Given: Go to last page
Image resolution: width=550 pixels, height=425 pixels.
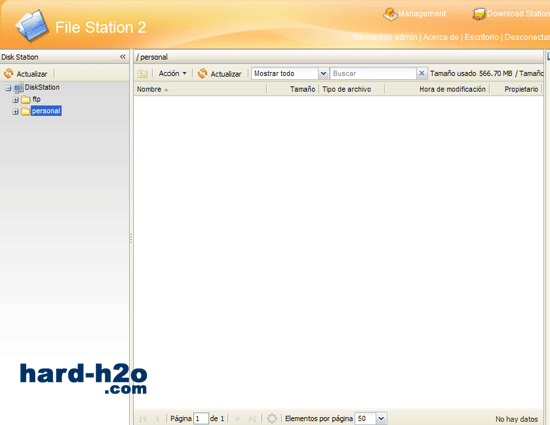Looking at the screenshot, I should click(252, 418).
